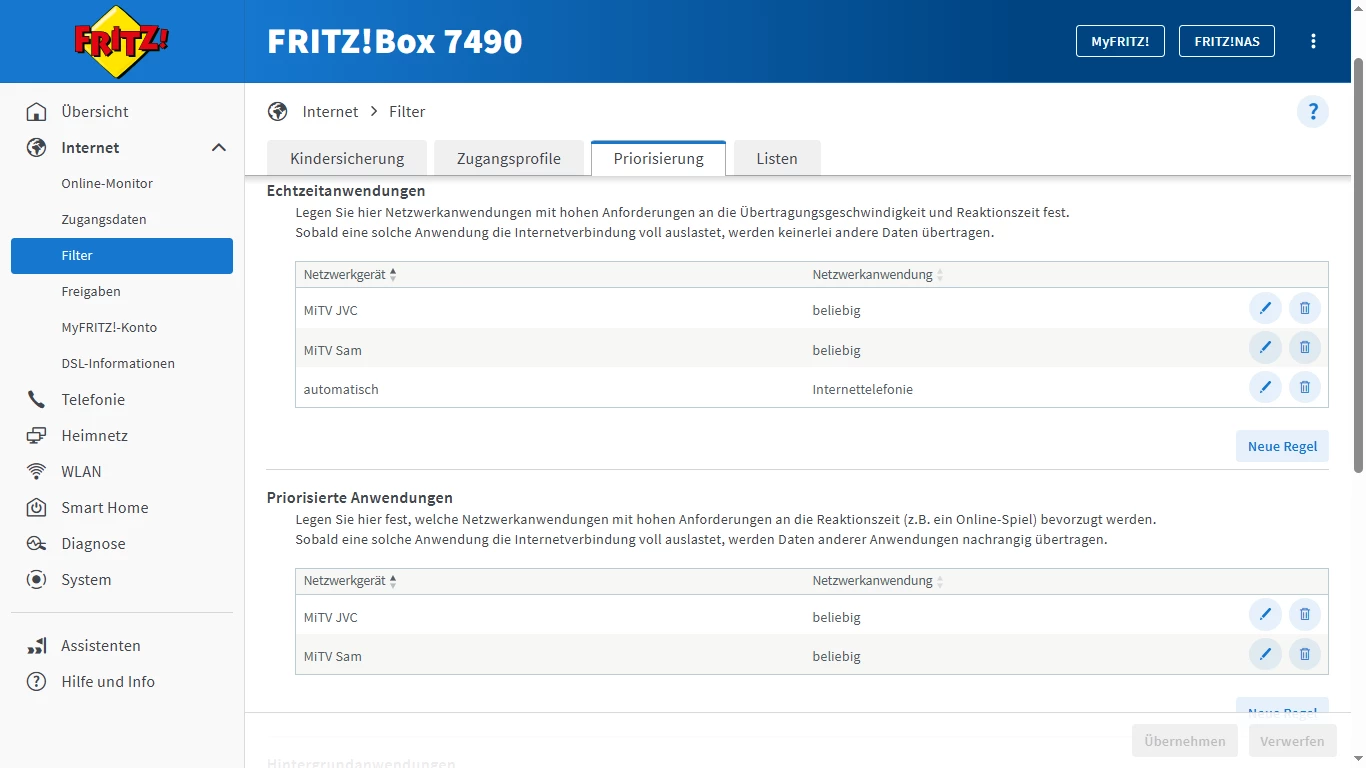Click the network icon beside Heimnetz
Viewport: 1366px width, 768px height.
(x=37, y=435)
